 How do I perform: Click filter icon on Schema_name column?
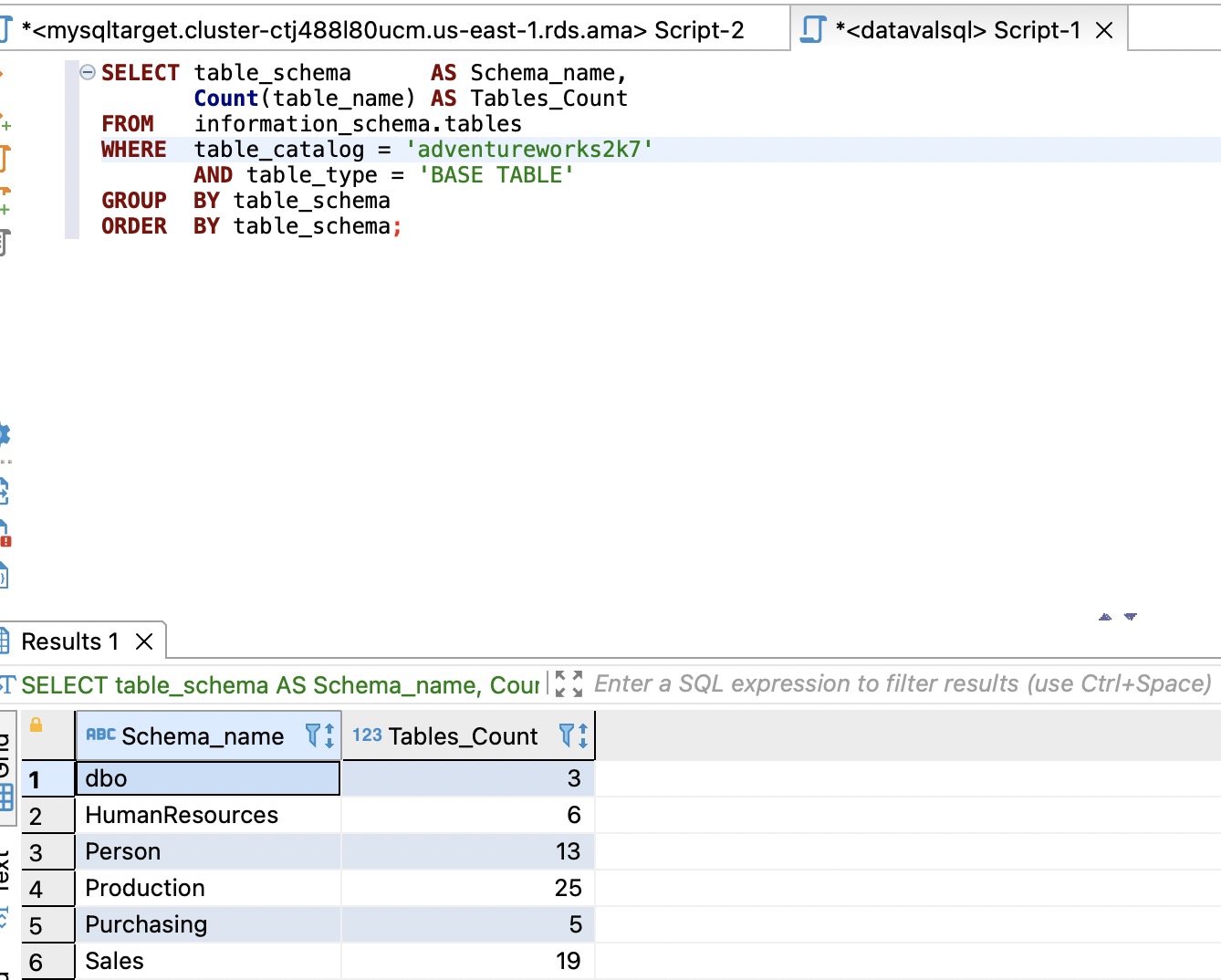click(313, 735)
